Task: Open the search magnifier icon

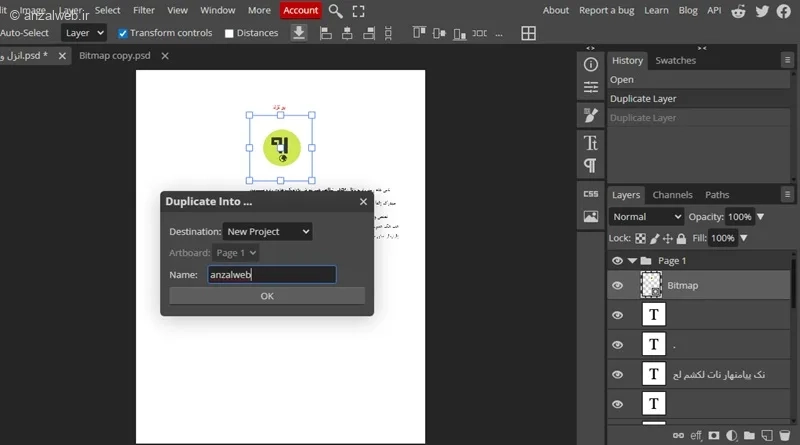Action: (335, 11)
